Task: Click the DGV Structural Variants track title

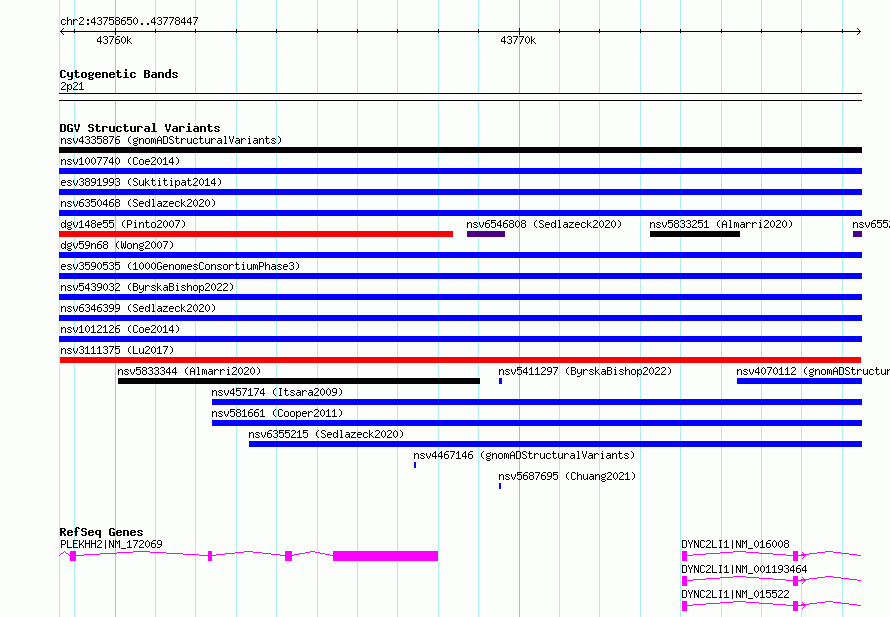Action: point(140,128)
